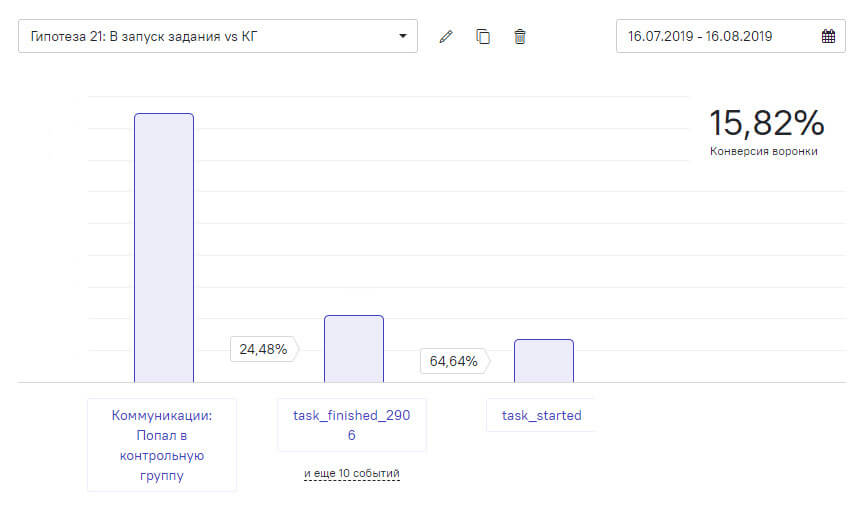856x516 pixels.
Task: Click the topmost gridline of the chart
Action: coord(400,97)
